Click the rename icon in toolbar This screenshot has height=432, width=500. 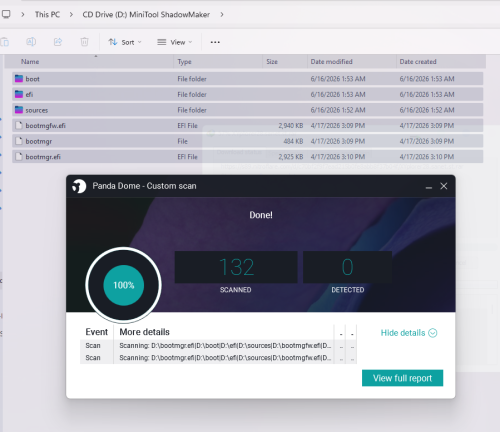[x=31, y=42]
